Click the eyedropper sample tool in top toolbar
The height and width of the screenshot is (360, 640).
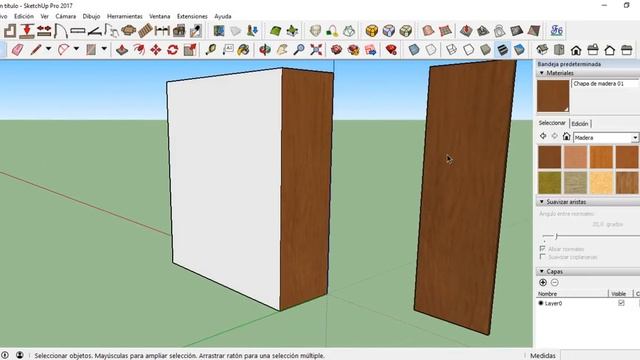pyautogui.click(x=196, y=31)
